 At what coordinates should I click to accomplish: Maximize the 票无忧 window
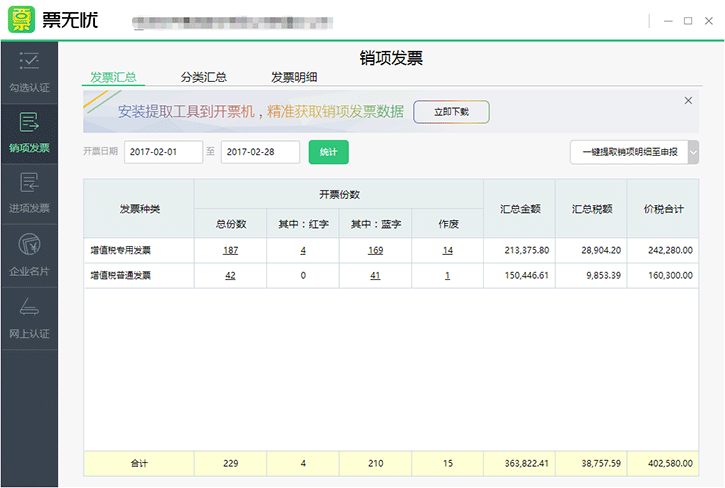[688, 21]
